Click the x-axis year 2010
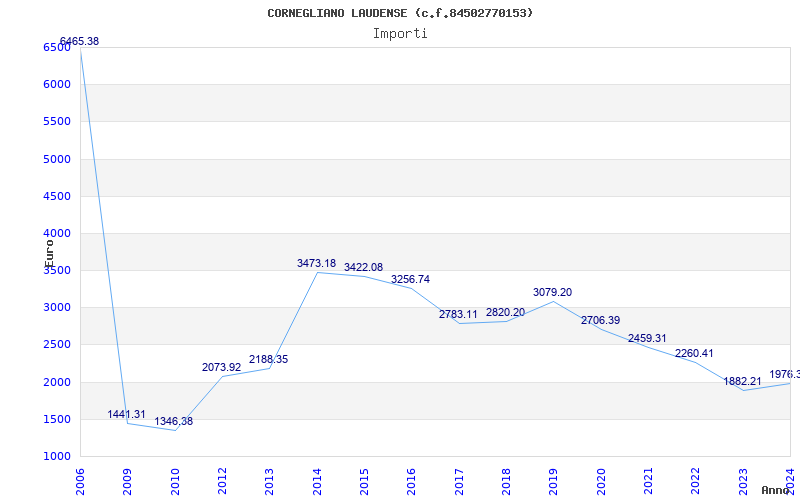The image size is (800, 500). 175,482
